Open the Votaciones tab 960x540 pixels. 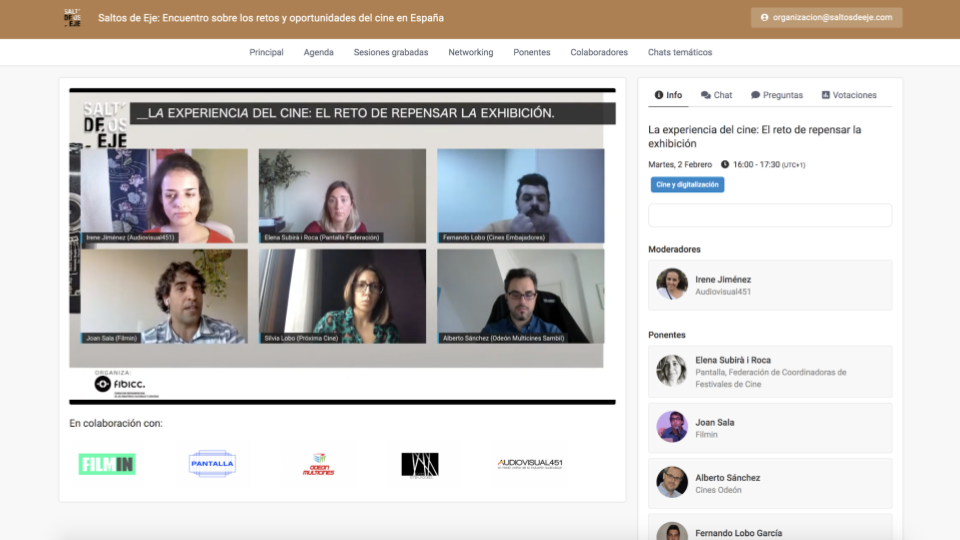[849, 95]
